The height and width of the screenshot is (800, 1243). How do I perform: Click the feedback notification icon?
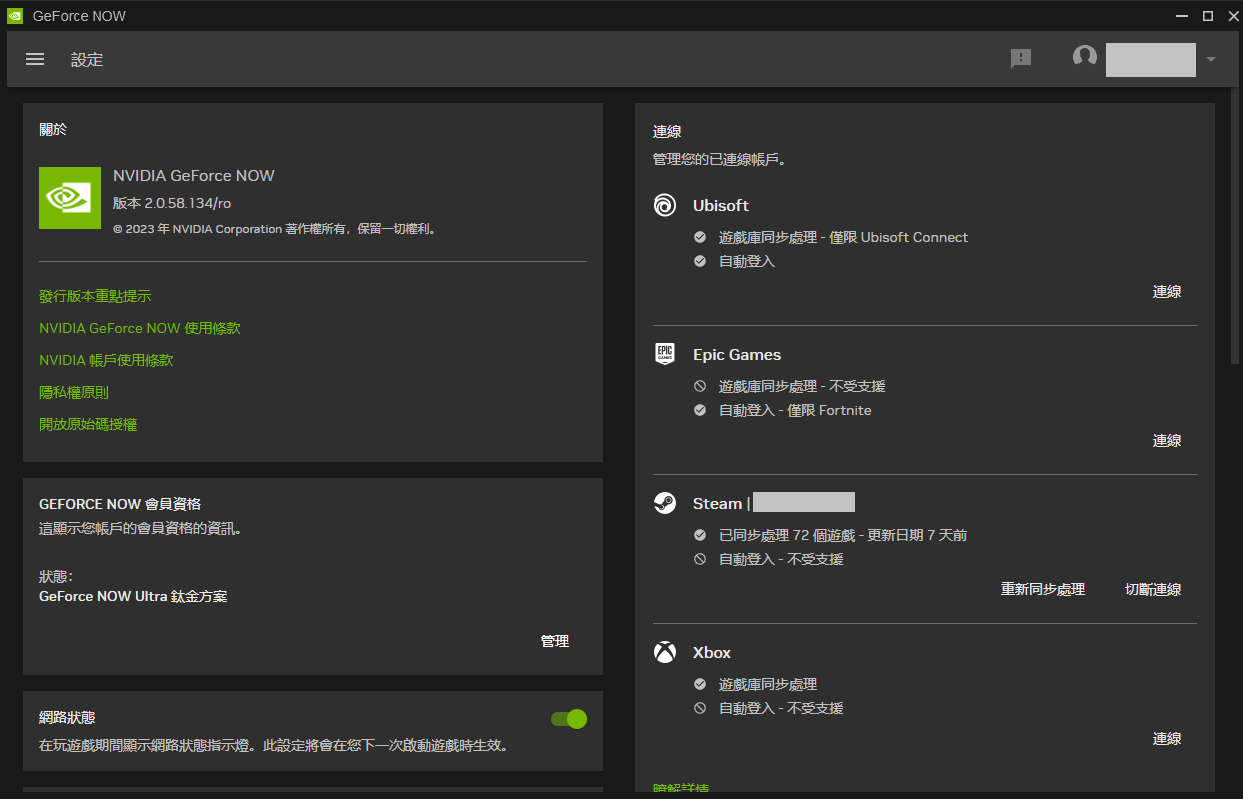tap(1020, 59)
